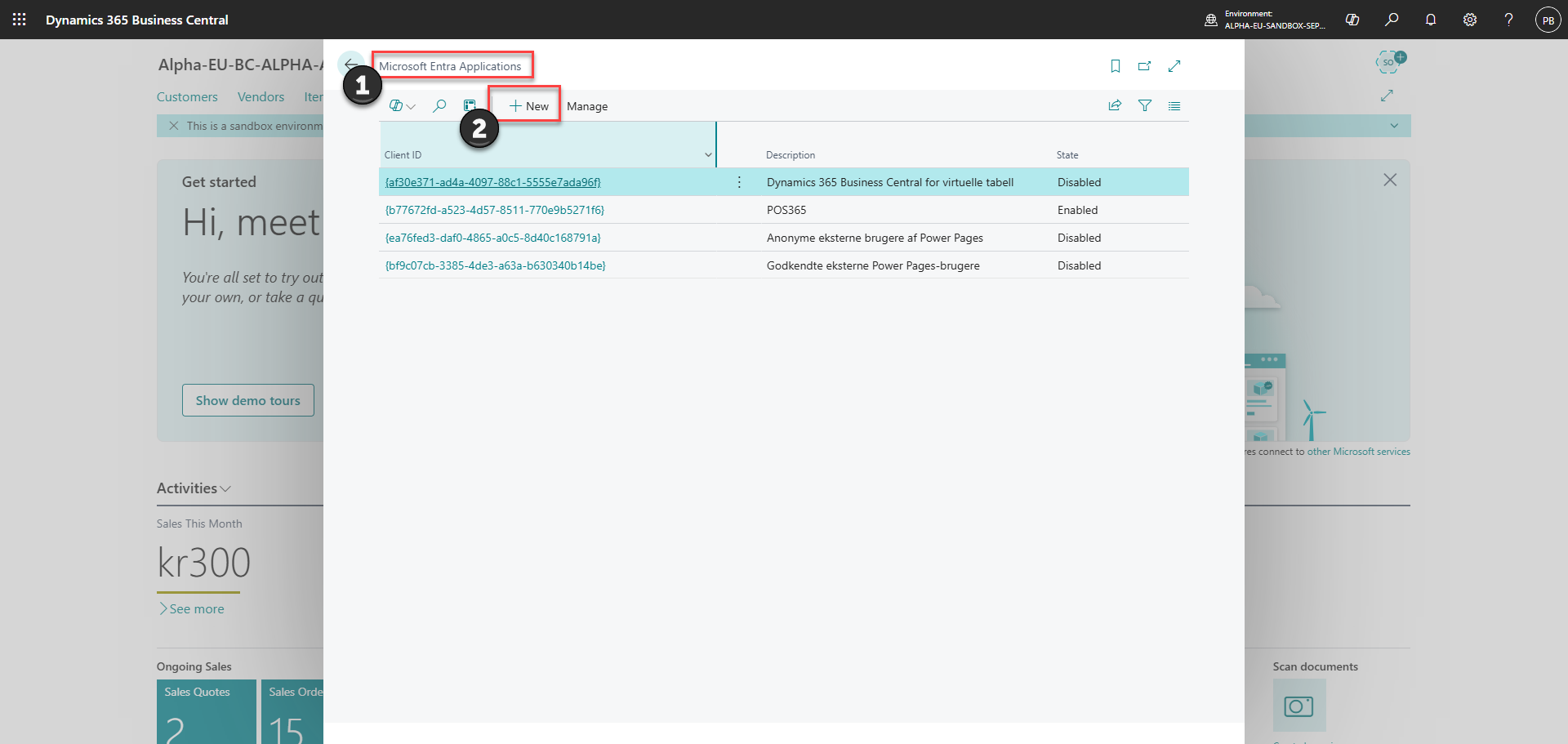The height and width of the screenshot is (744, 1568).
Task: Open Client ID column header dropdown
Action: tap(708, 155)
